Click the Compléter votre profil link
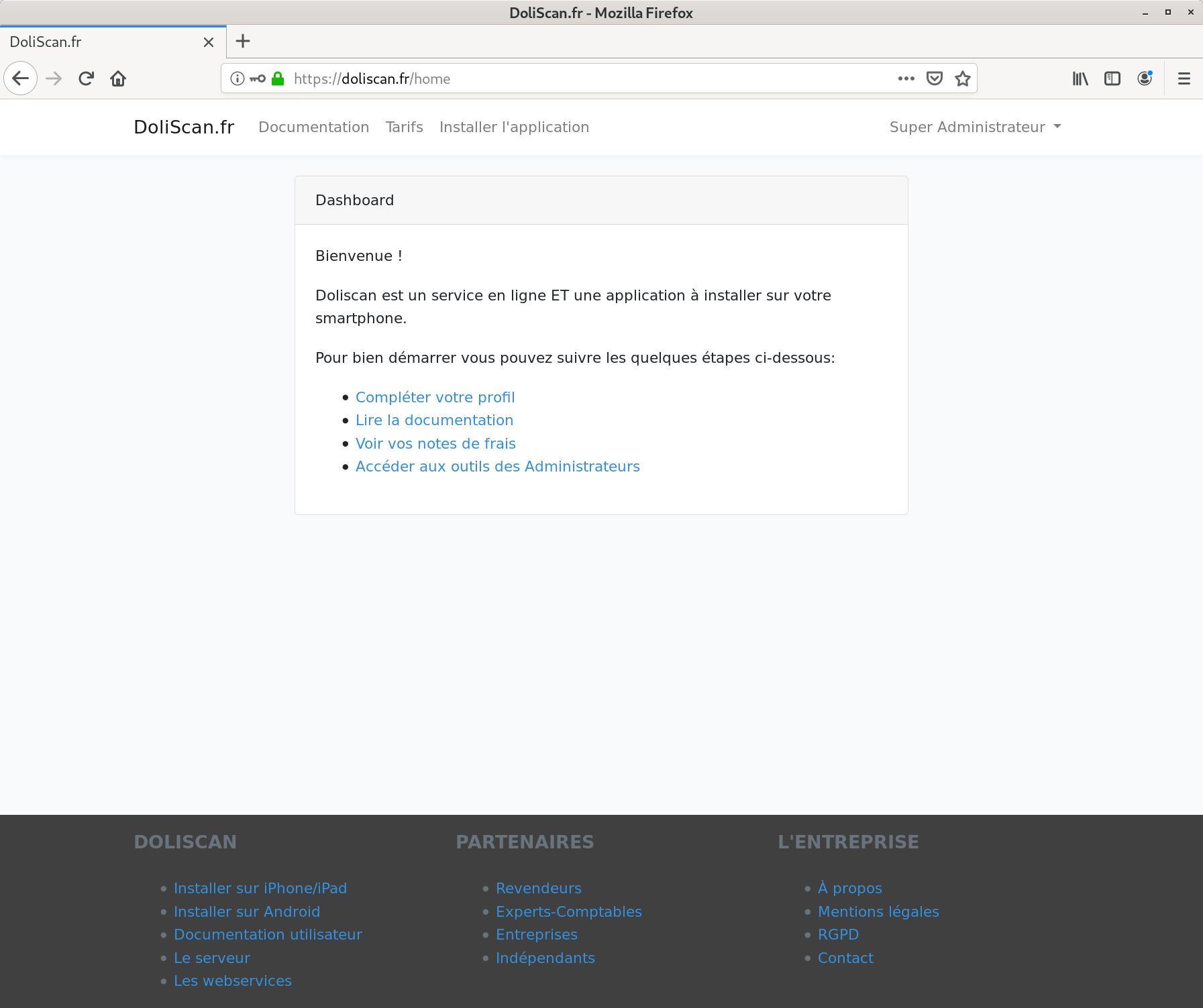This screenshot has height=1008, width=1203. coord(435,397)
